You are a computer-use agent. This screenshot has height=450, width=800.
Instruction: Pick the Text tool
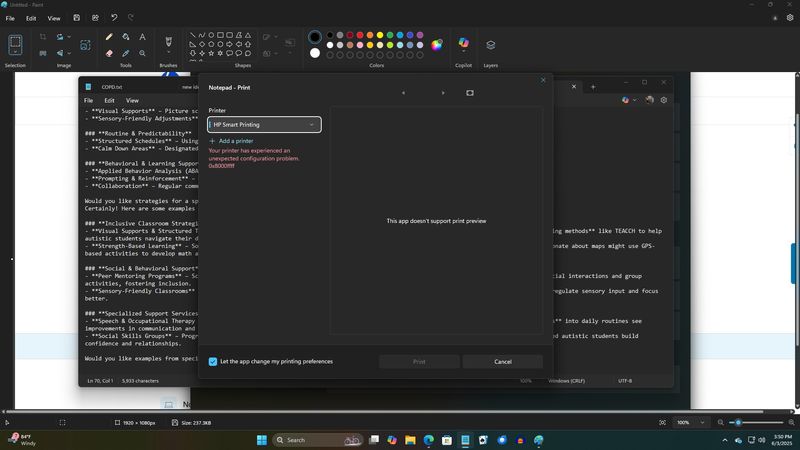(142, 37)
